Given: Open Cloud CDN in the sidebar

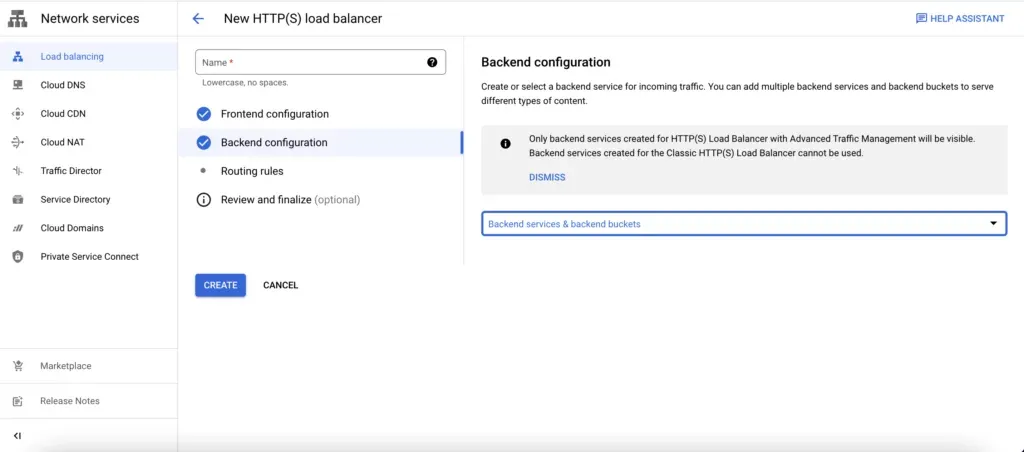Looking at the screenshot, I should pyautogui.click(x=89, y=114).
